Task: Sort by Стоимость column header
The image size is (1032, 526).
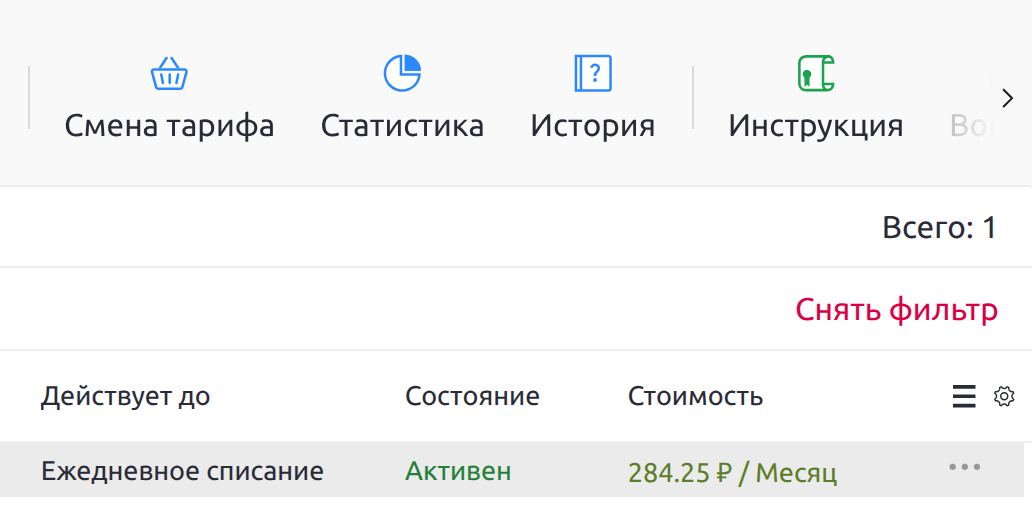Action: tap(695, 397)
